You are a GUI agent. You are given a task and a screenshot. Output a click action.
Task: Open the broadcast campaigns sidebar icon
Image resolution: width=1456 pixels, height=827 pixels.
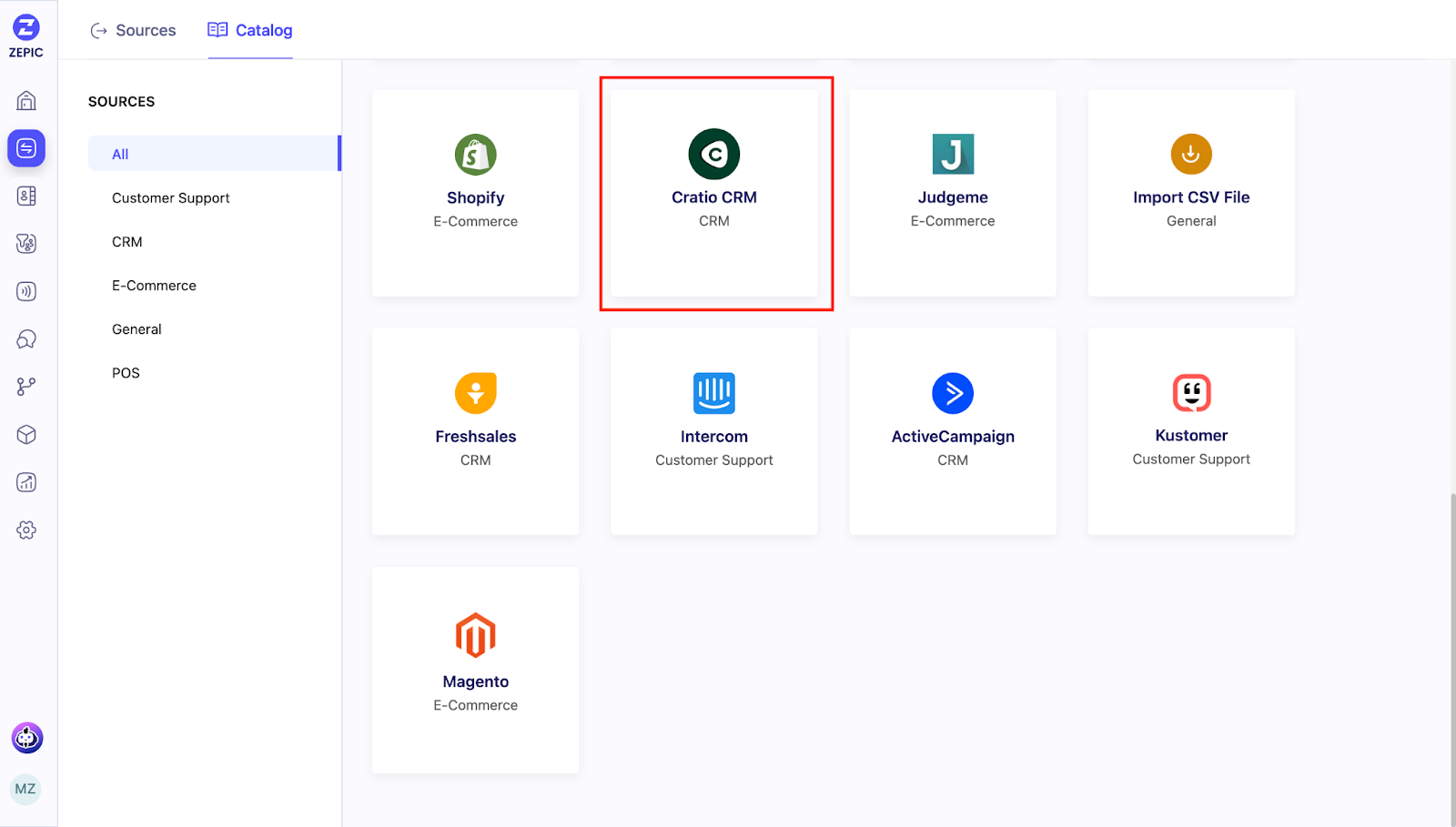pyautogui.click(x=26, y=291)
